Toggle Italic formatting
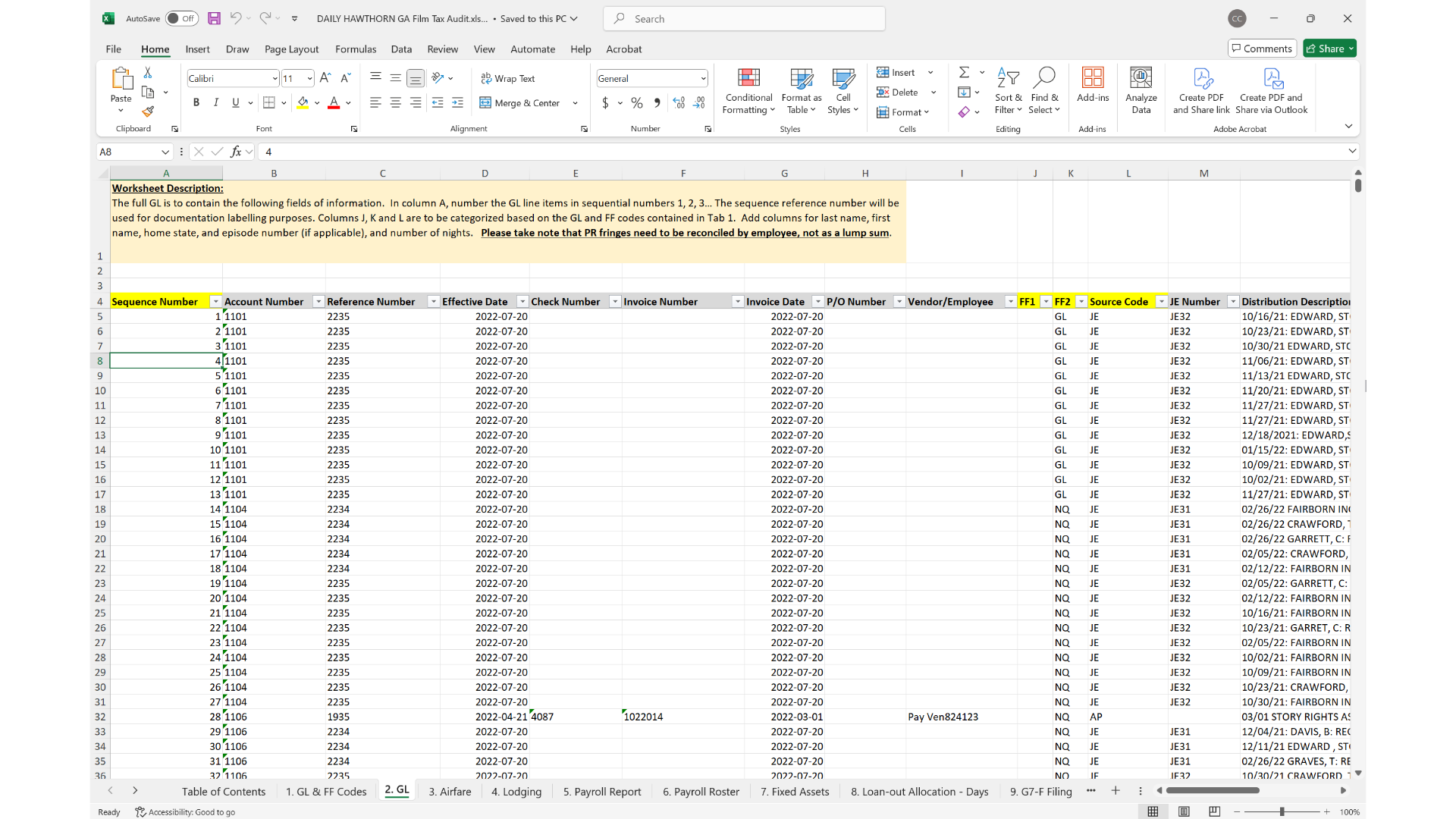 tap(216, 102)
